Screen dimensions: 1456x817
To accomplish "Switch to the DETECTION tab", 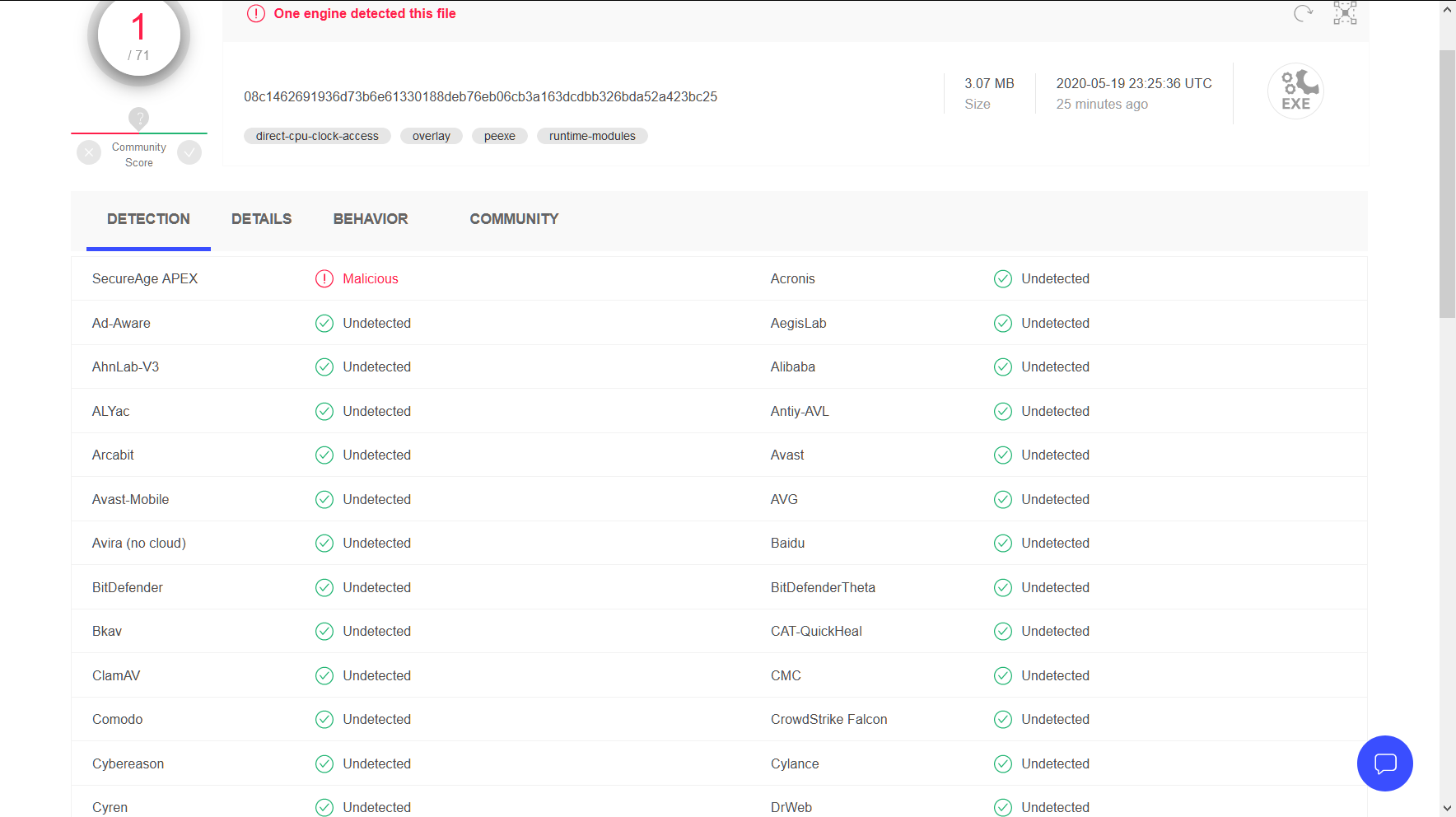I will 148,219.
